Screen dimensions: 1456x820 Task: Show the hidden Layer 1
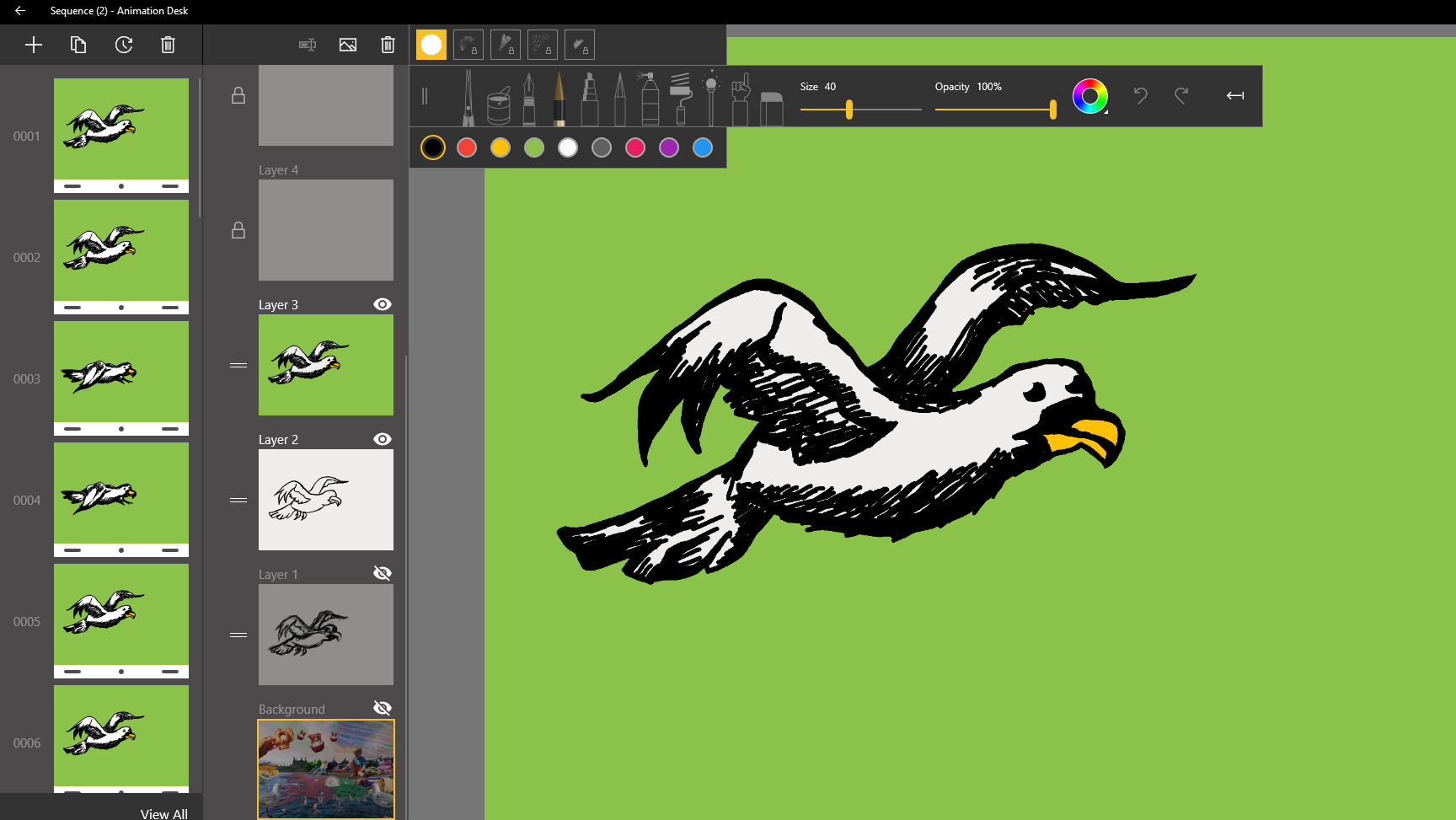[x=383, y=573]
